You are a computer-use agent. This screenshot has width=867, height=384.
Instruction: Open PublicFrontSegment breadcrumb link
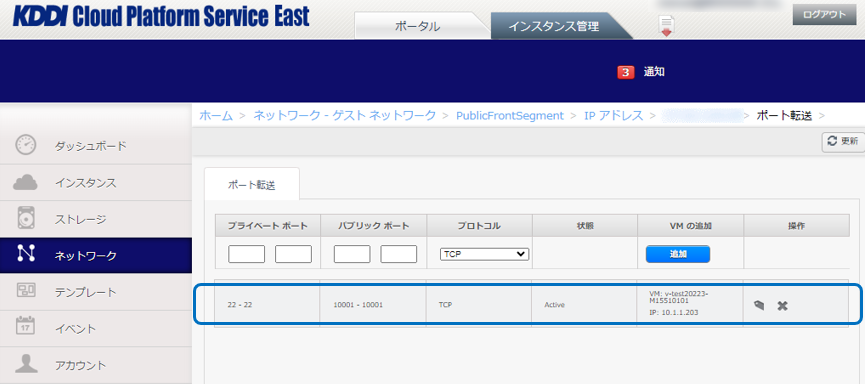(x=510, y=116)
